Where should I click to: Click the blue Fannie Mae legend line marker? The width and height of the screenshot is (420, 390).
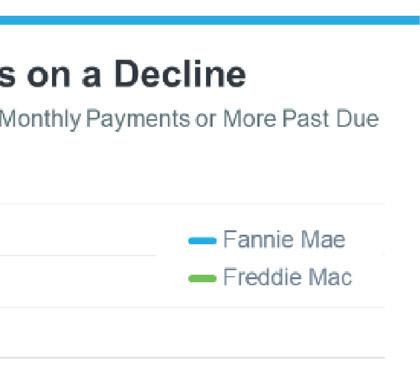click(202, 241)
